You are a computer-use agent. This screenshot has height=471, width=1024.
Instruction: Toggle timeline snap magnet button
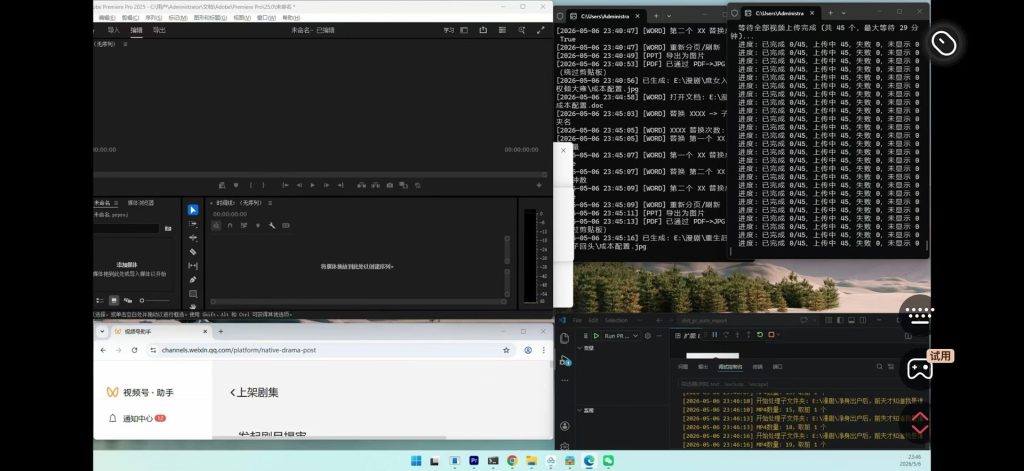[x=230, y=225]
